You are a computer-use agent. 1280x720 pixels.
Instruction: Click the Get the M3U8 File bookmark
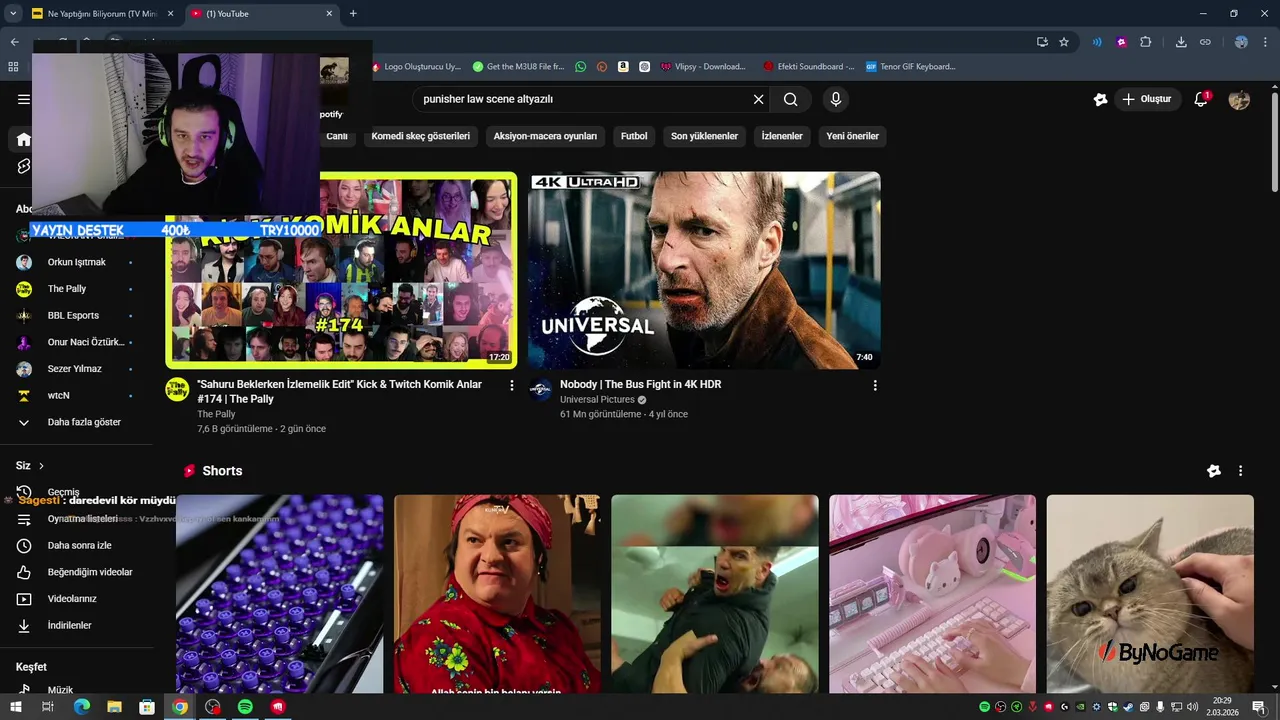[x=518, y=67]
